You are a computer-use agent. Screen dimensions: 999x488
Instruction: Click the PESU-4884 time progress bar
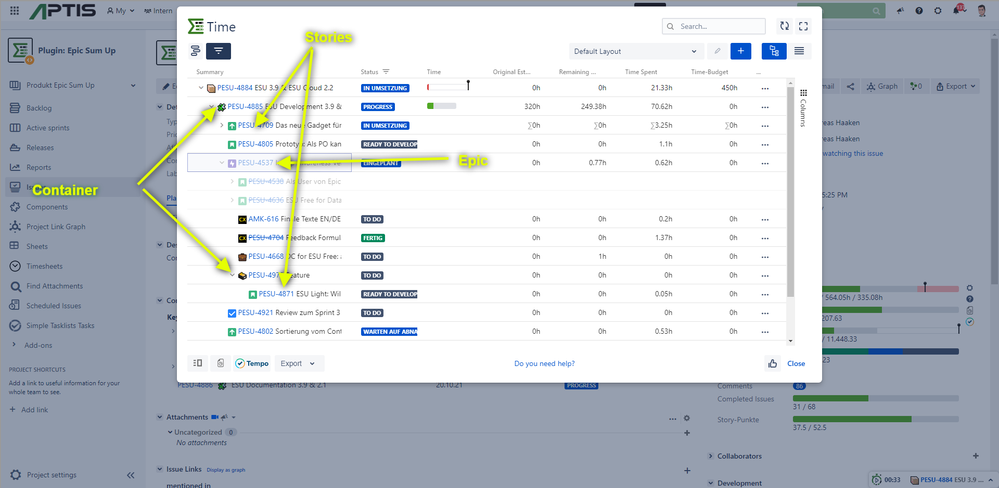(x=448, y=87)
